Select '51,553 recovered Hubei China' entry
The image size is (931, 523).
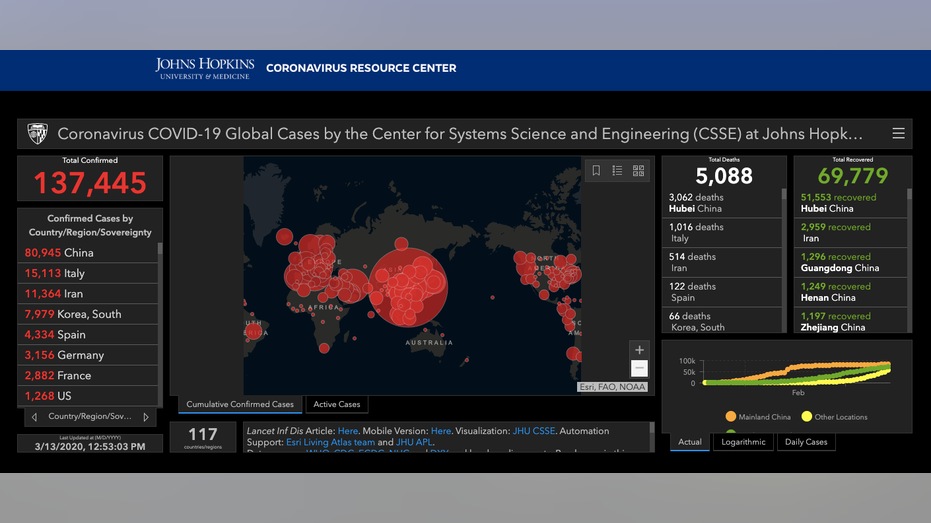tap(850, 203)
